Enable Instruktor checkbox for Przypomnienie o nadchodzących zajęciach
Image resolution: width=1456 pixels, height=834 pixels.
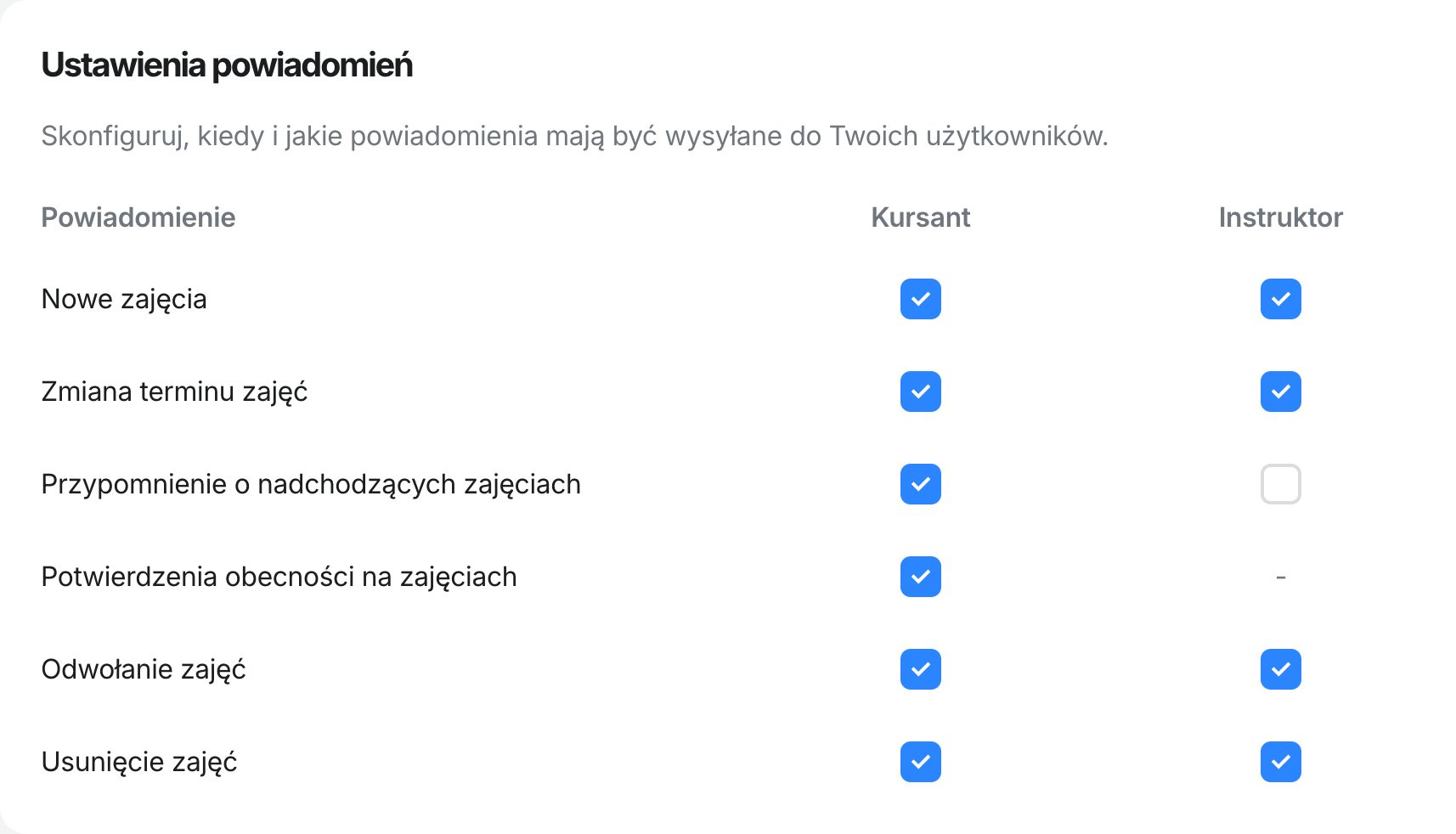(1280, 484)
